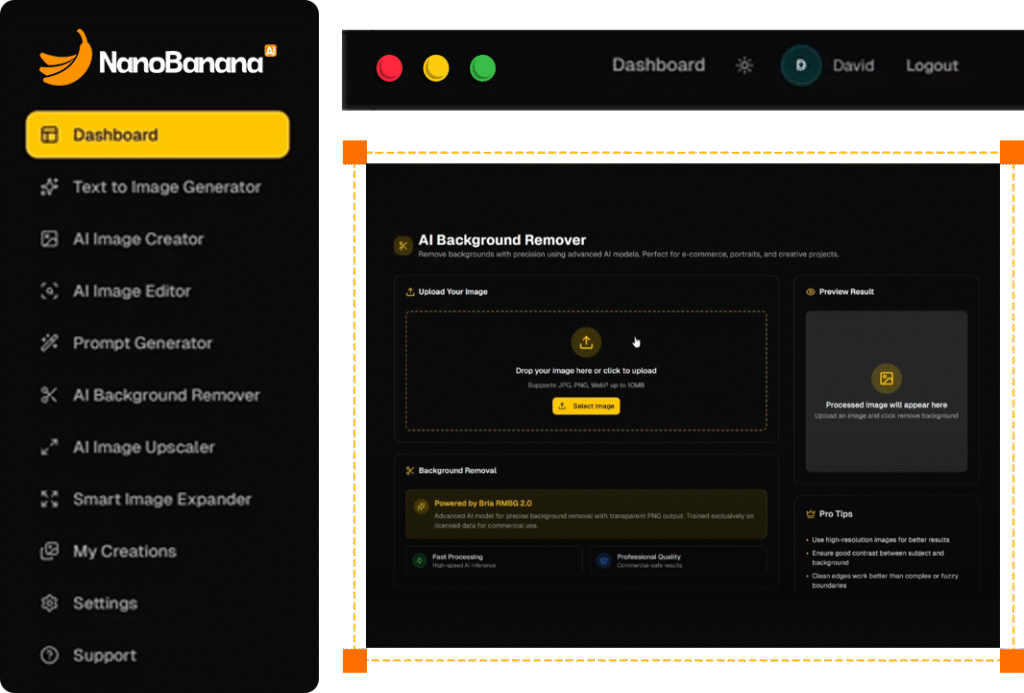Click the Prompt Generator magic wand icon
The image size is (1024, 693).
pyautogui.click(x=49, y=343)
